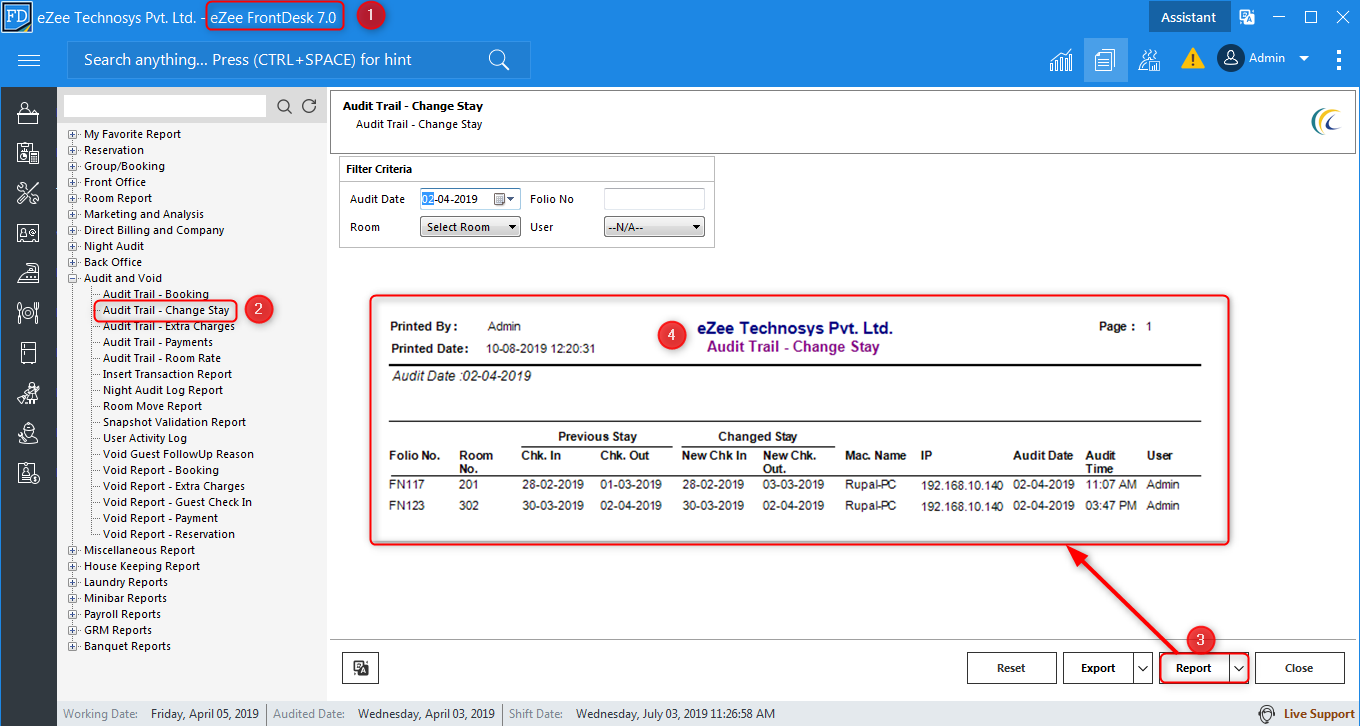1360x726 pixels.
Task: Open the payroll badge sidebar icon
Action: [28, 473]
